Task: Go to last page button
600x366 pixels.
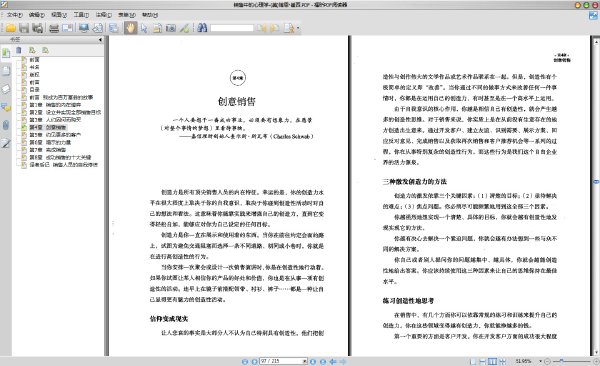Action: click(x=323, y=361)
